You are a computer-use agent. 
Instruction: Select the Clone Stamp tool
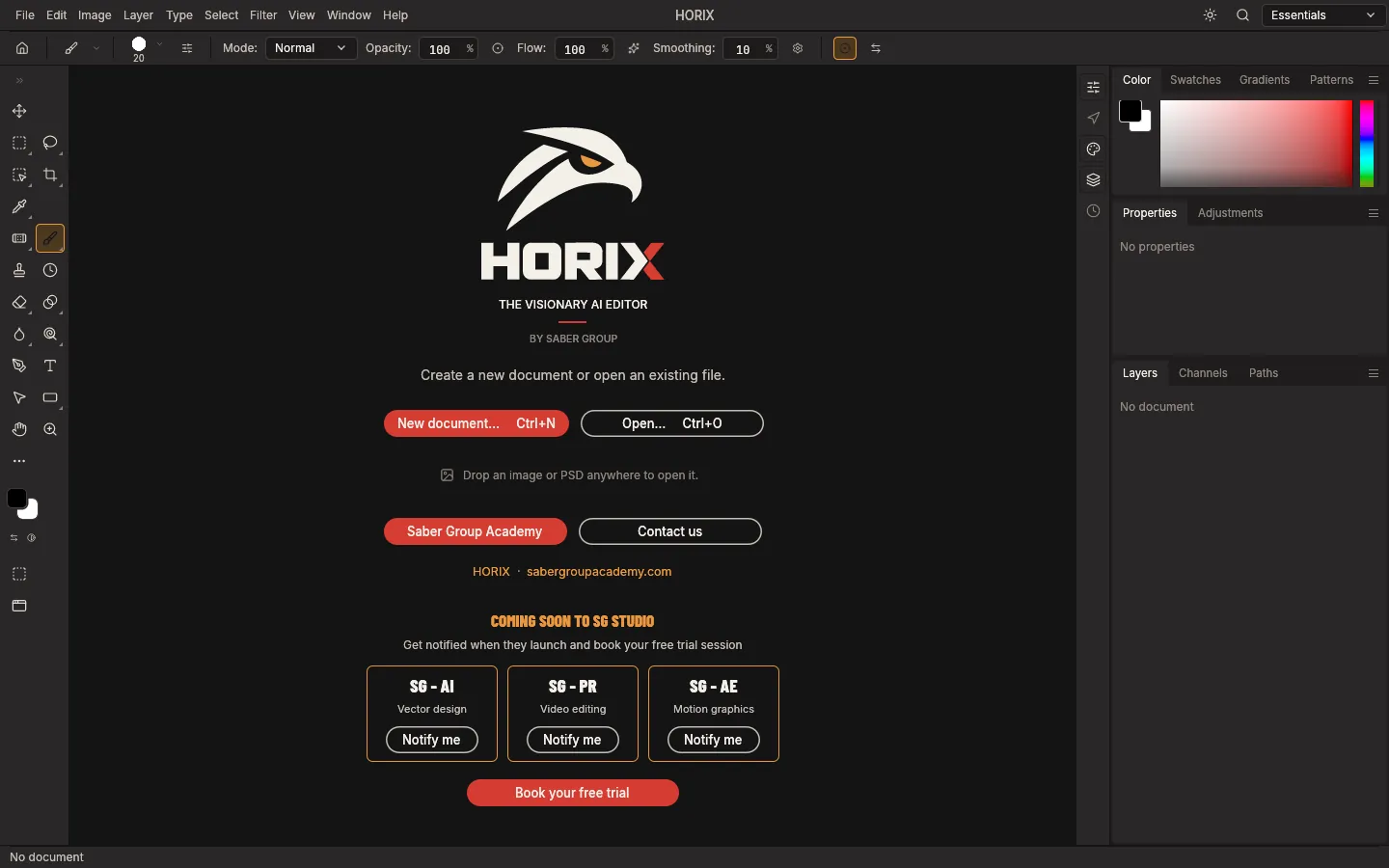tap(19, 270)
